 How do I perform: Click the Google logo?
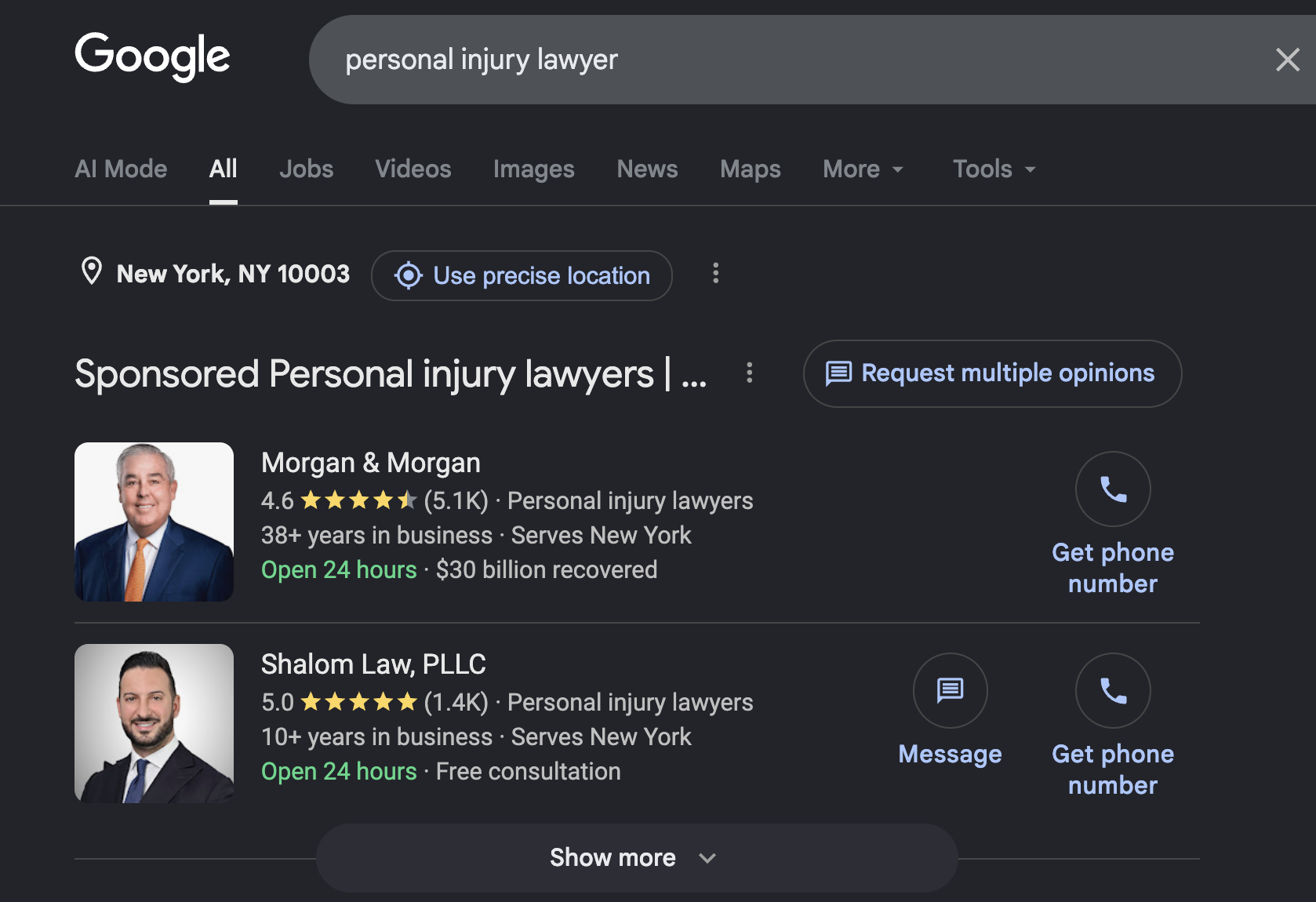(152, 56)
